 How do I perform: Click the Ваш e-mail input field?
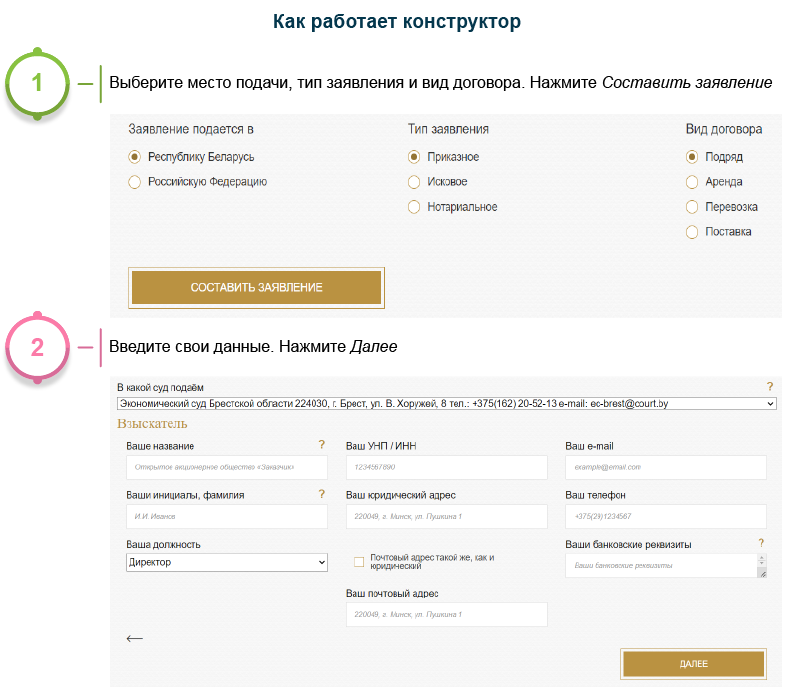tap(666, 467)
